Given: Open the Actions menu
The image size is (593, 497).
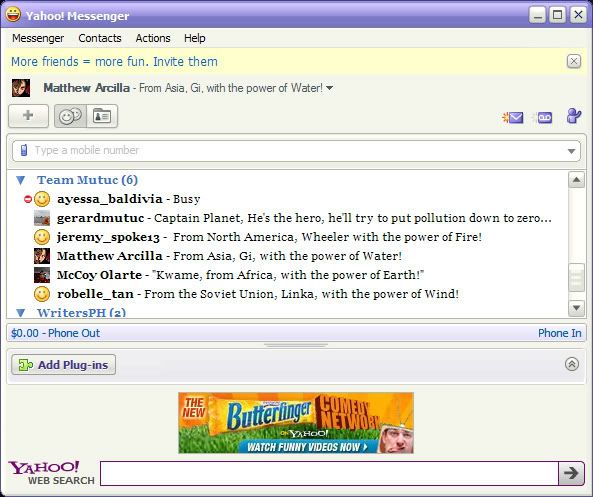Looking at the screenshot, I should [153, 38].
